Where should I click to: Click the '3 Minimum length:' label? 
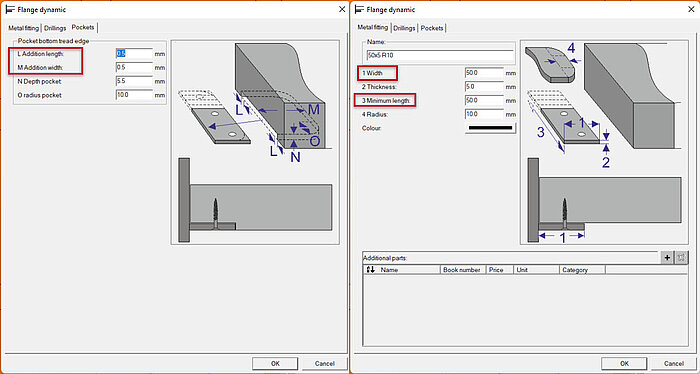pyautogui.click(x=386, y=100)
